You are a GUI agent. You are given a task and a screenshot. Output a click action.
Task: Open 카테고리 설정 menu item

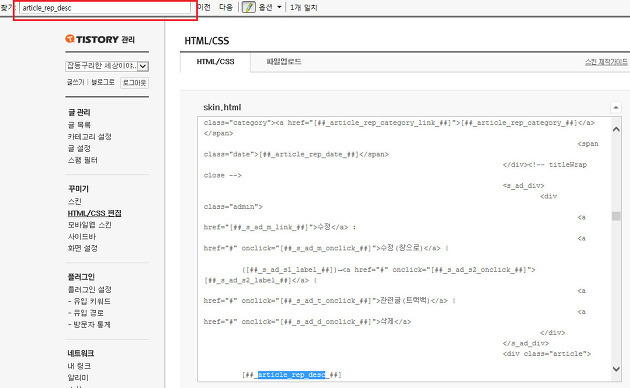90,137
